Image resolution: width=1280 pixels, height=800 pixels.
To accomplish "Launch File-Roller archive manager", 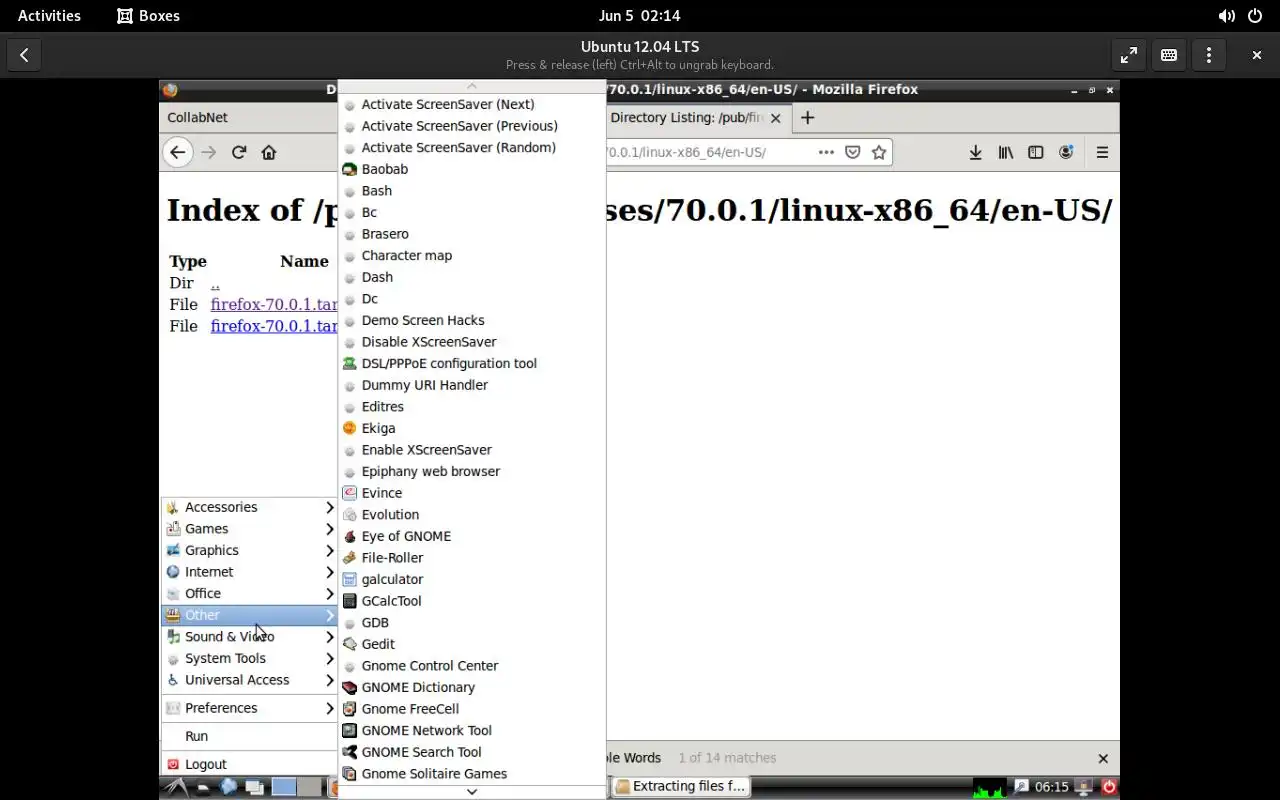I will point(471,557).
